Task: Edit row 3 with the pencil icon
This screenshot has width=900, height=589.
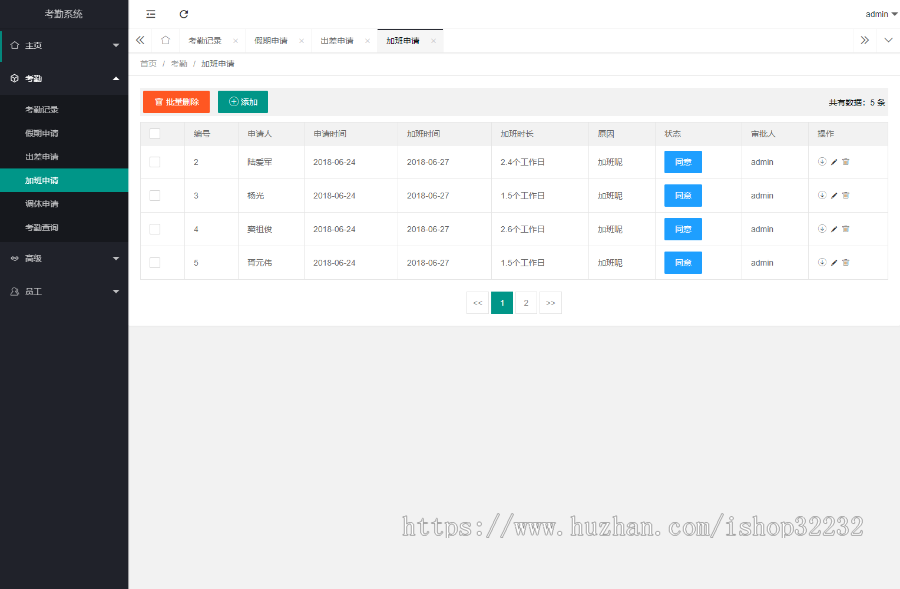Action: pyautogui.click(x=834, y=195)
